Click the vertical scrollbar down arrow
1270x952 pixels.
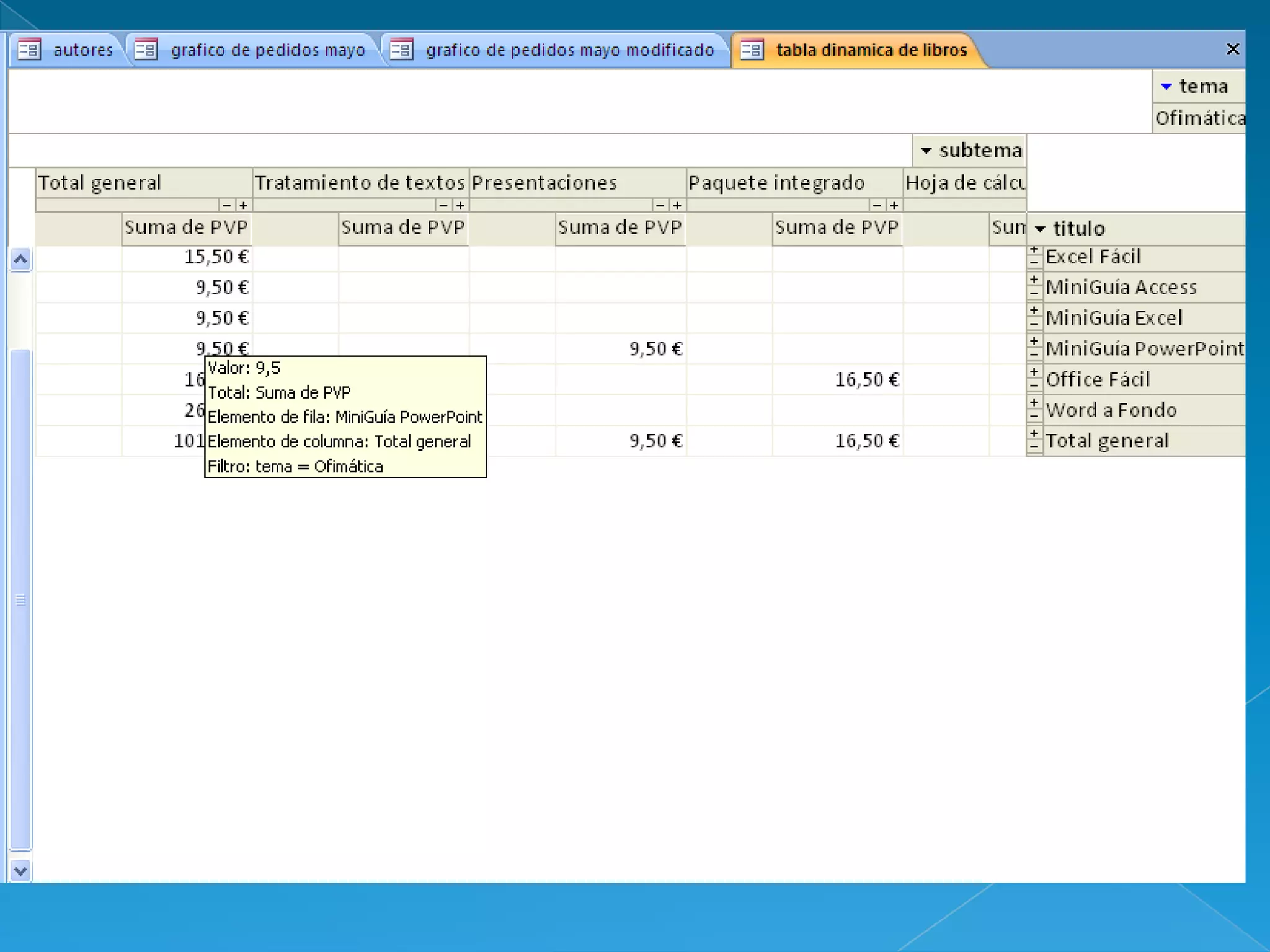click(20, 871)
